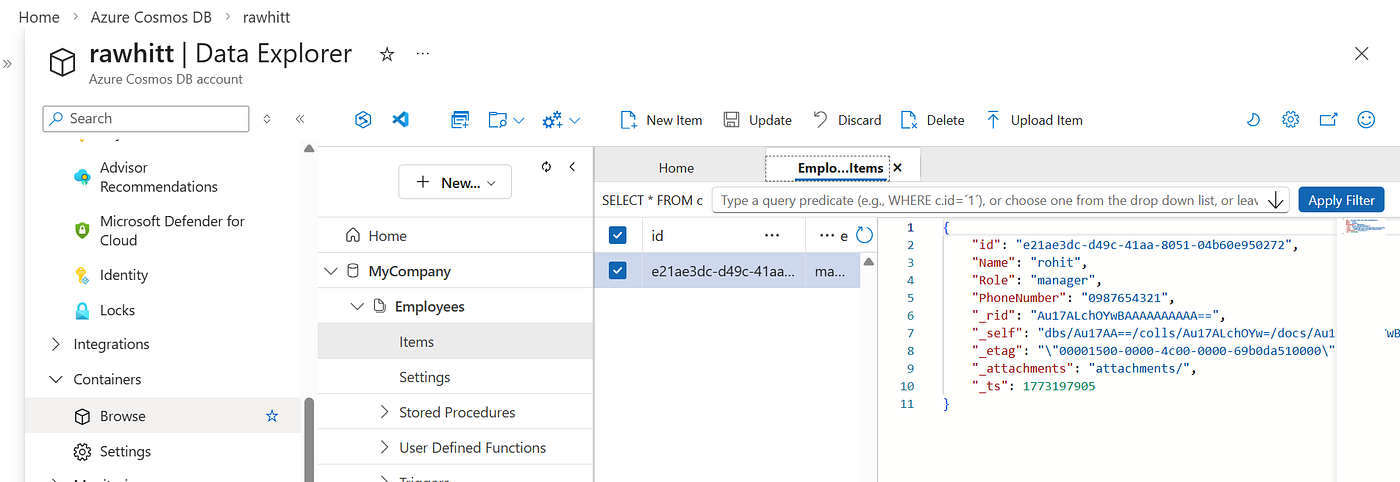Click the up/down arrows beside Search

(x=267, y=119)
